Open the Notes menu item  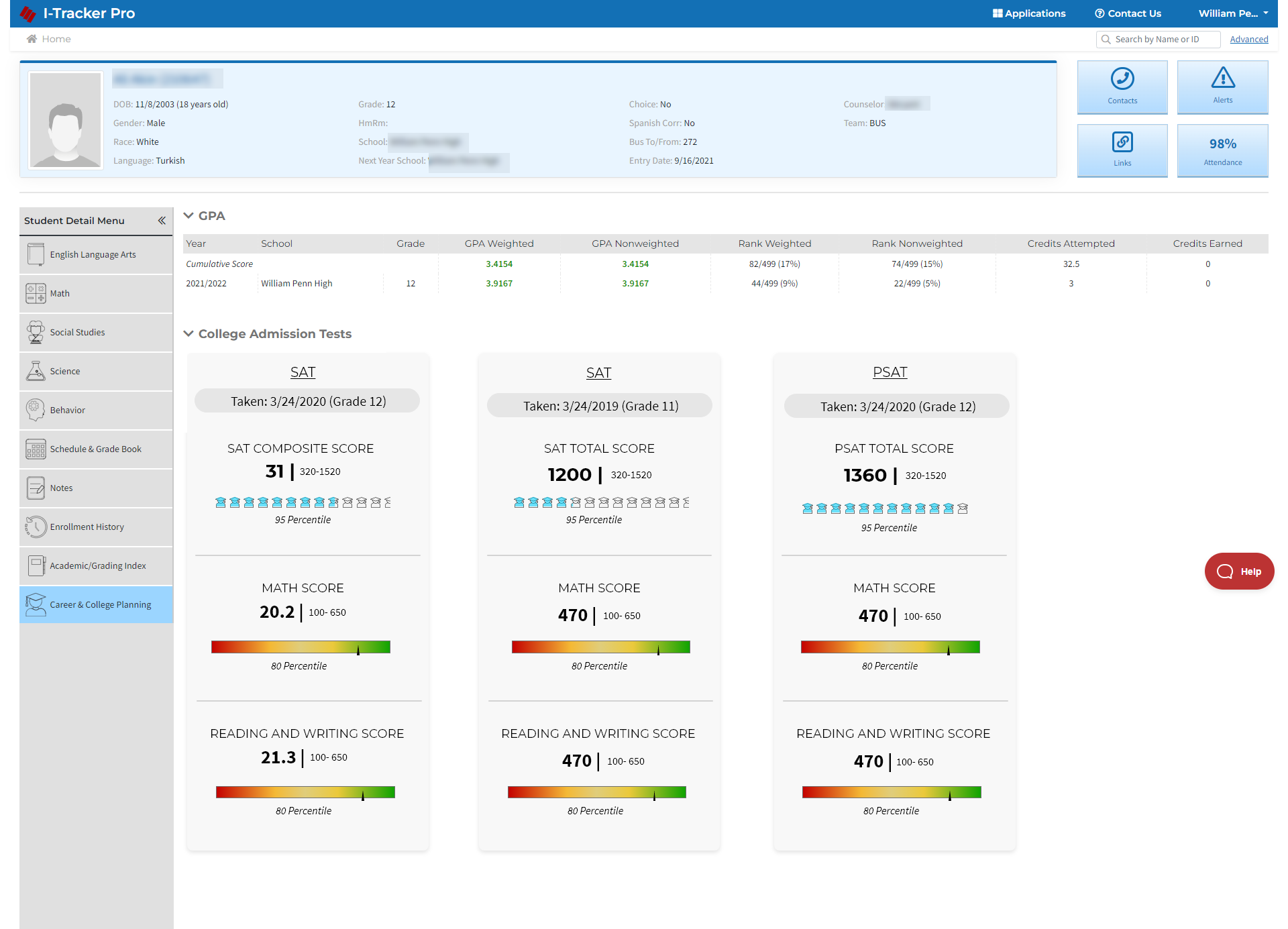tap(96, 488)
